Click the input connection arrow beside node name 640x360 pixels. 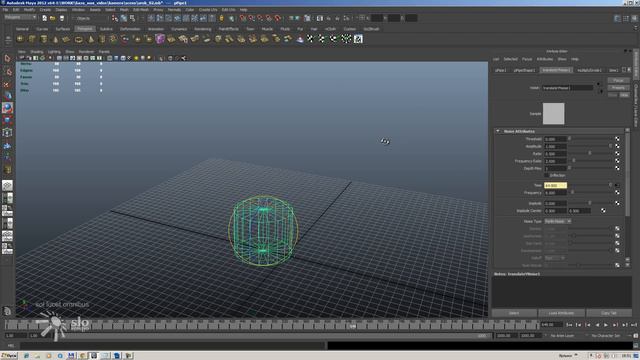point(599,84)
